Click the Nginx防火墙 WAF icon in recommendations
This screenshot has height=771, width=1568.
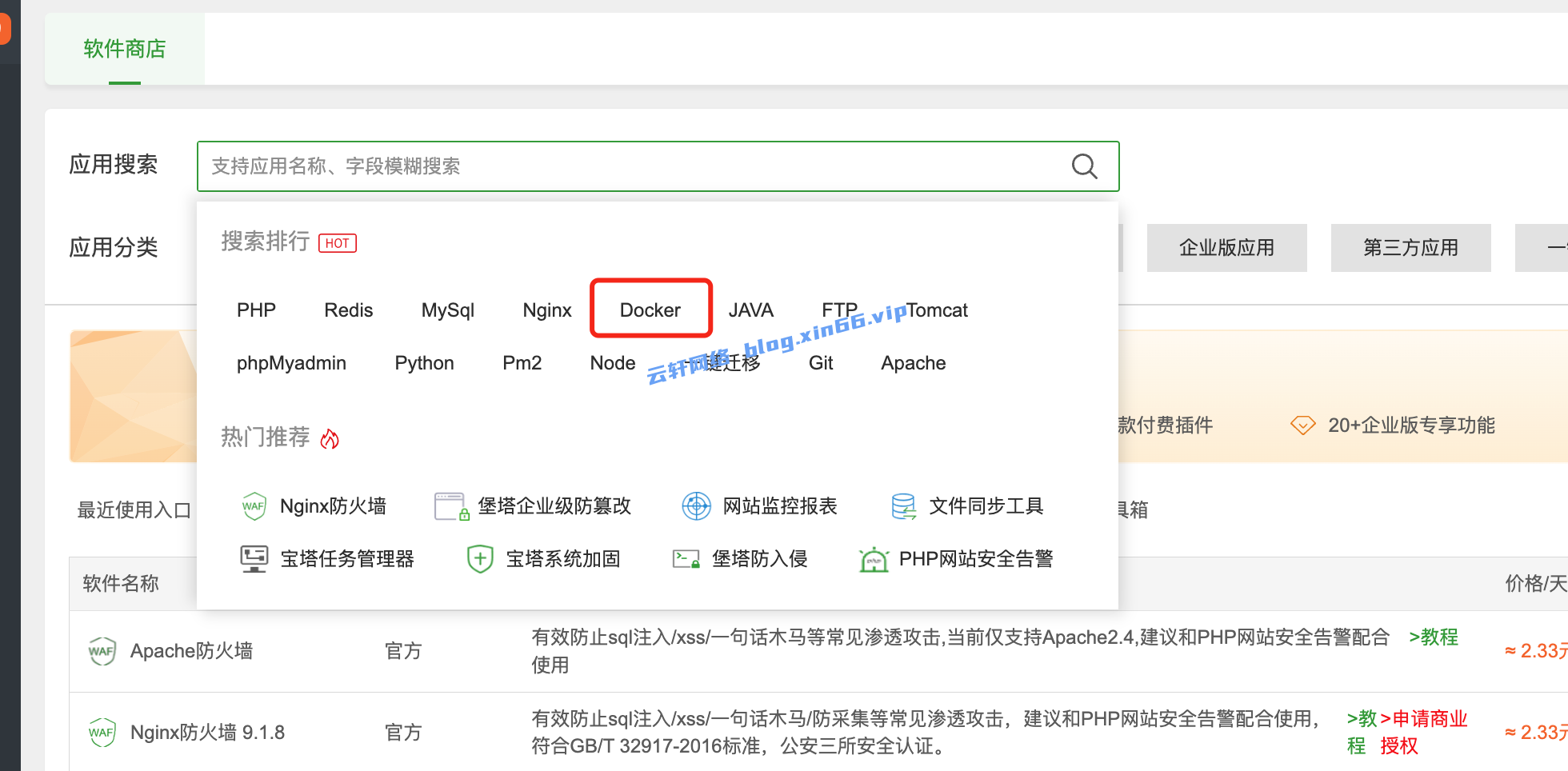(254, 506)
